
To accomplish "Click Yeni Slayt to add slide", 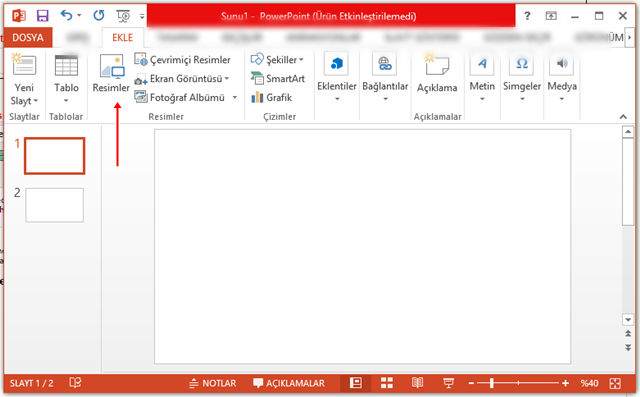I will tap(24, 79).
